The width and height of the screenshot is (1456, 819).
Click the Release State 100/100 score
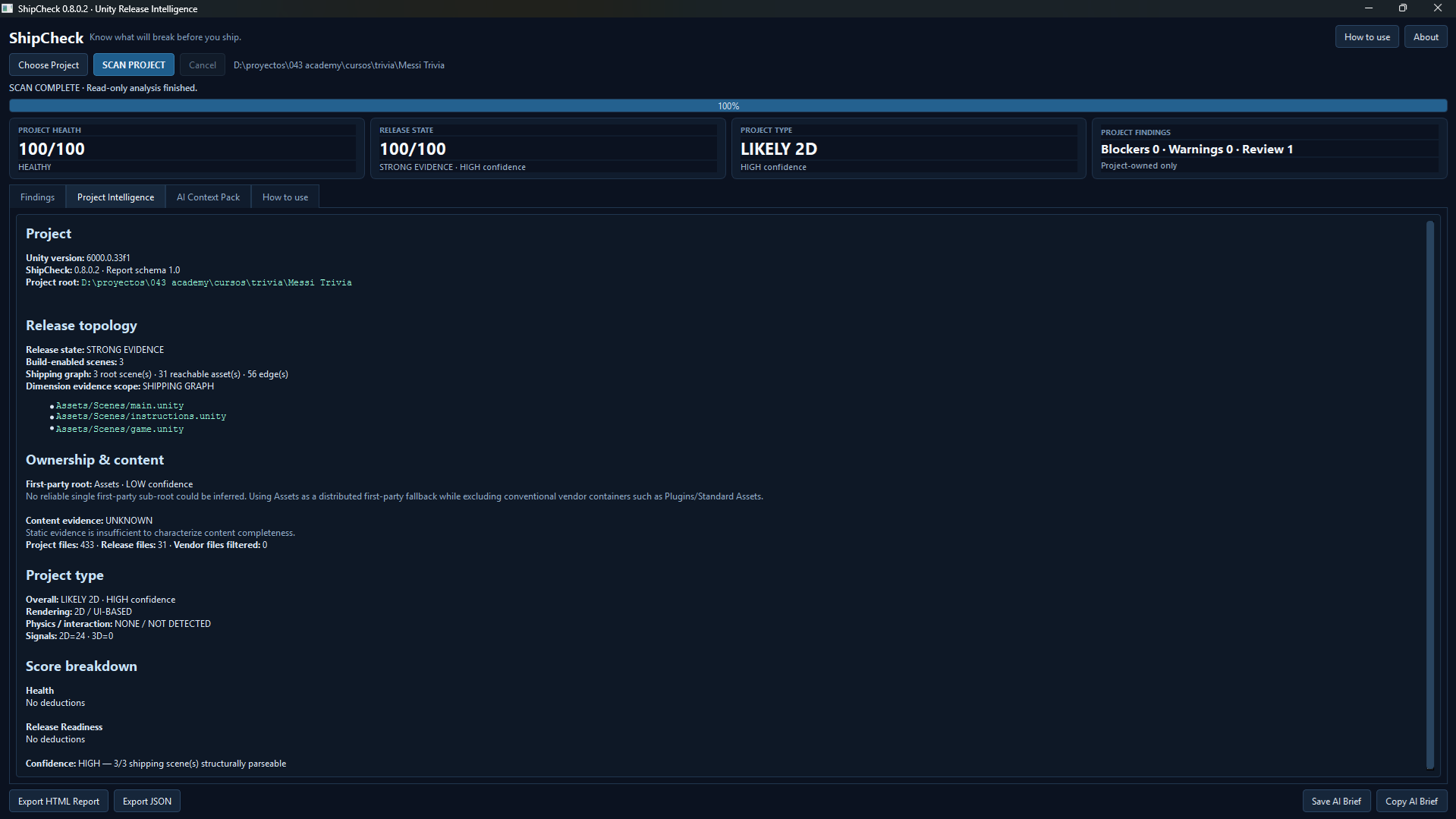(413, 150)
